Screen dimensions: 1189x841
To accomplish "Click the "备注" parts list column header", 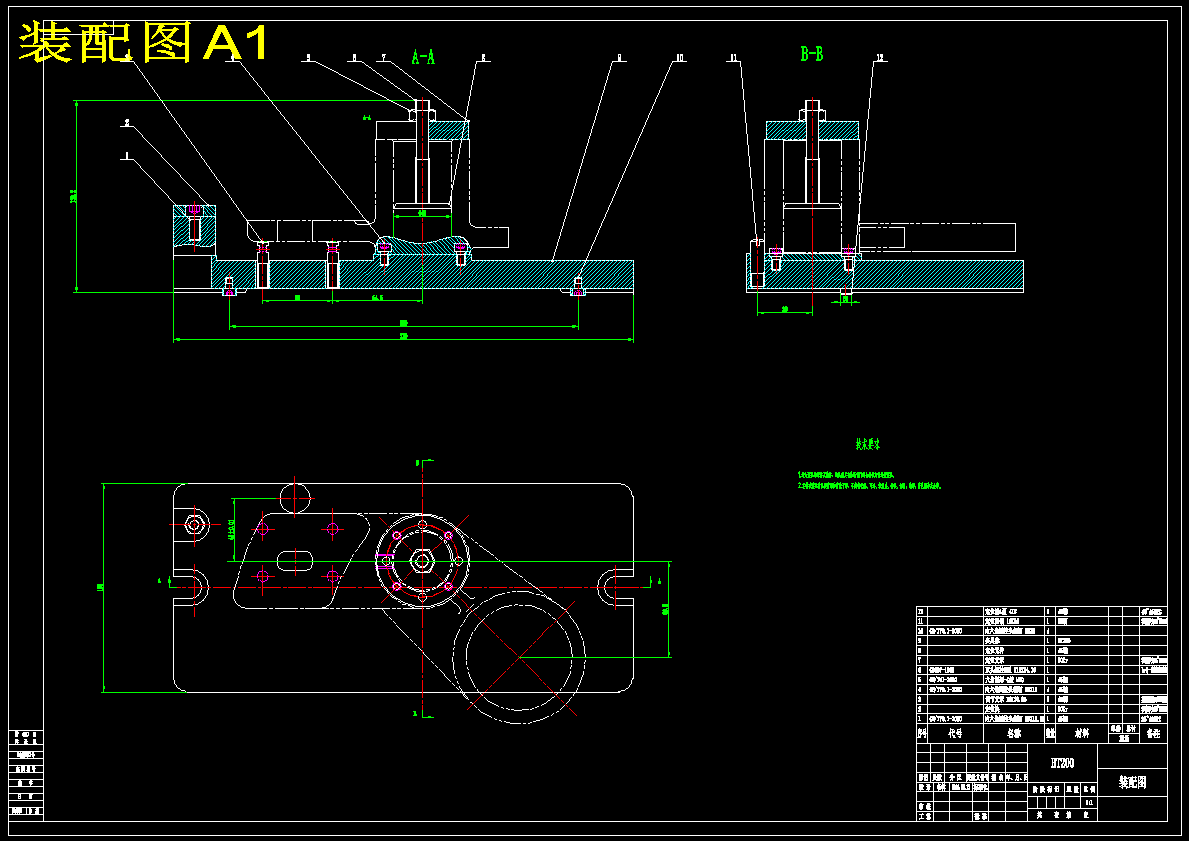I will 1153,733.
